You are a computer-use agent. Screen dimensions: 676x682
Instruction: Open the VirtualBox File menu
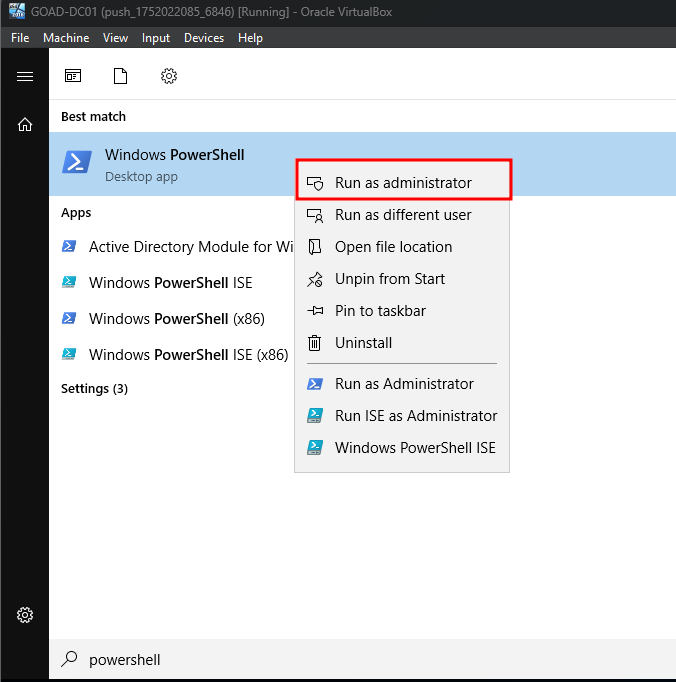click(x=20, y=38)
